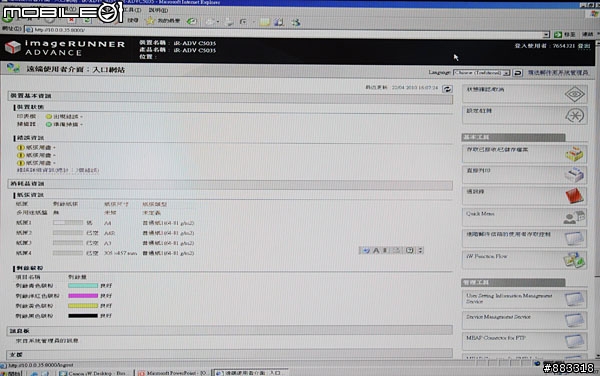Open the status monitor eye icon panel

pyautogui.click(x=574, y=94)
